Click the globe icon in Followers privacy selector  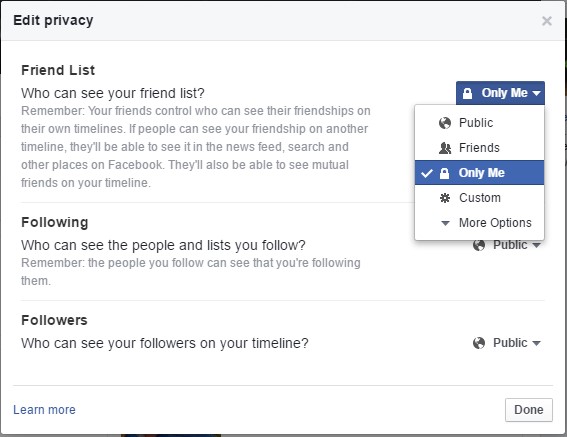point(479,343)
